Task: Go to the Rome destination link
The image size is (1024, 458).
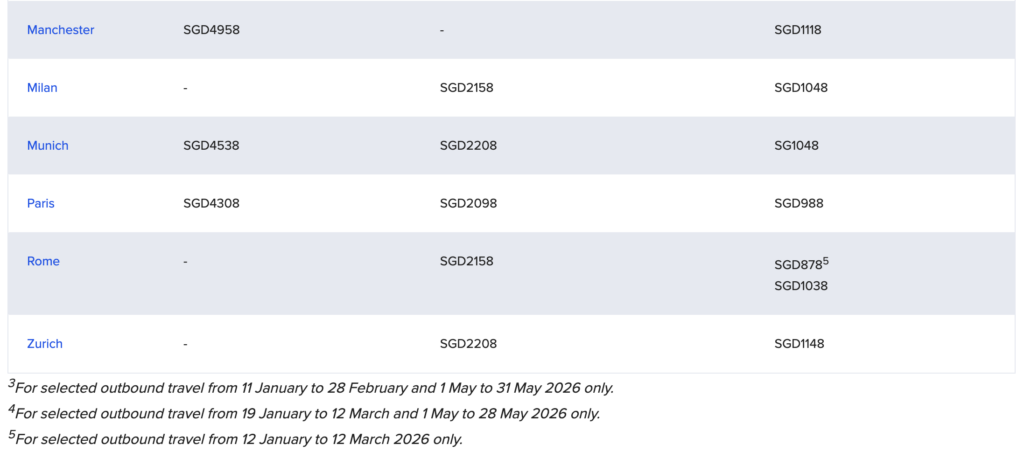Action: pyautogui.click(x=43, y=262)
